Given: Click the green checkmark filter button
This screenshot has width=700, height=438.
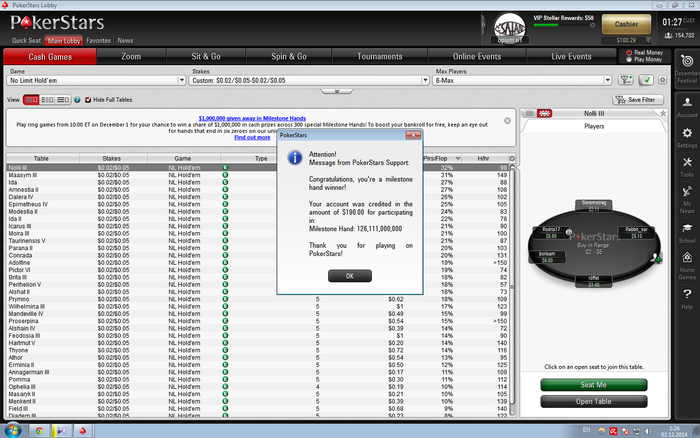Looking at the screenshot, I should [646, 80].
